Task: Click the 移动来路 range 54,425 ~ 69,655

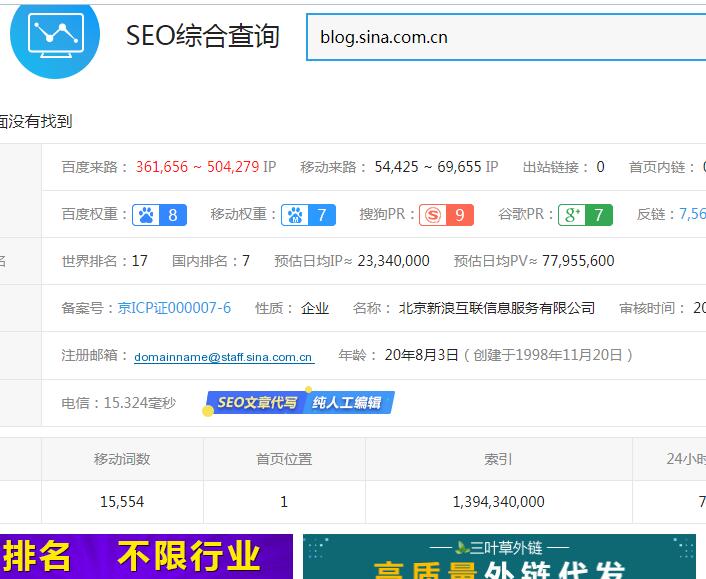Action: click(x=428, y=167)
